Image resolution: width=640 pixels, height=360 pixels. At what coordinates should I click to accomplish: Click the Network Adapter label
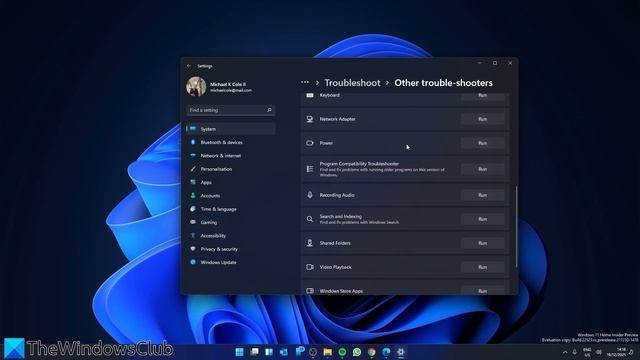click(x=338, y=119)
